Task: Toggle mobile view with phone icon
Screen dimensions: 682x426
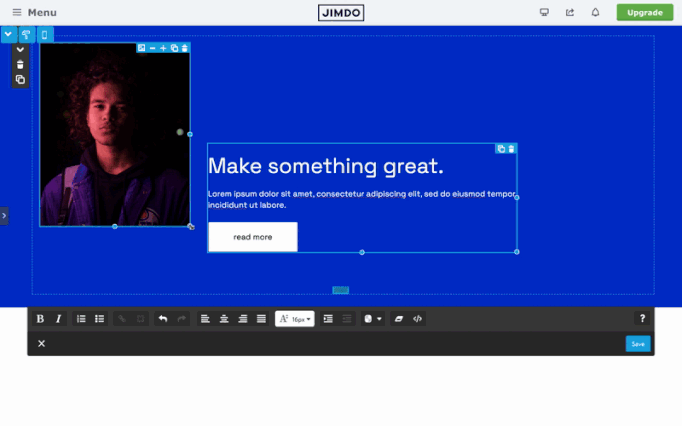Action: [x=44, y=34]
